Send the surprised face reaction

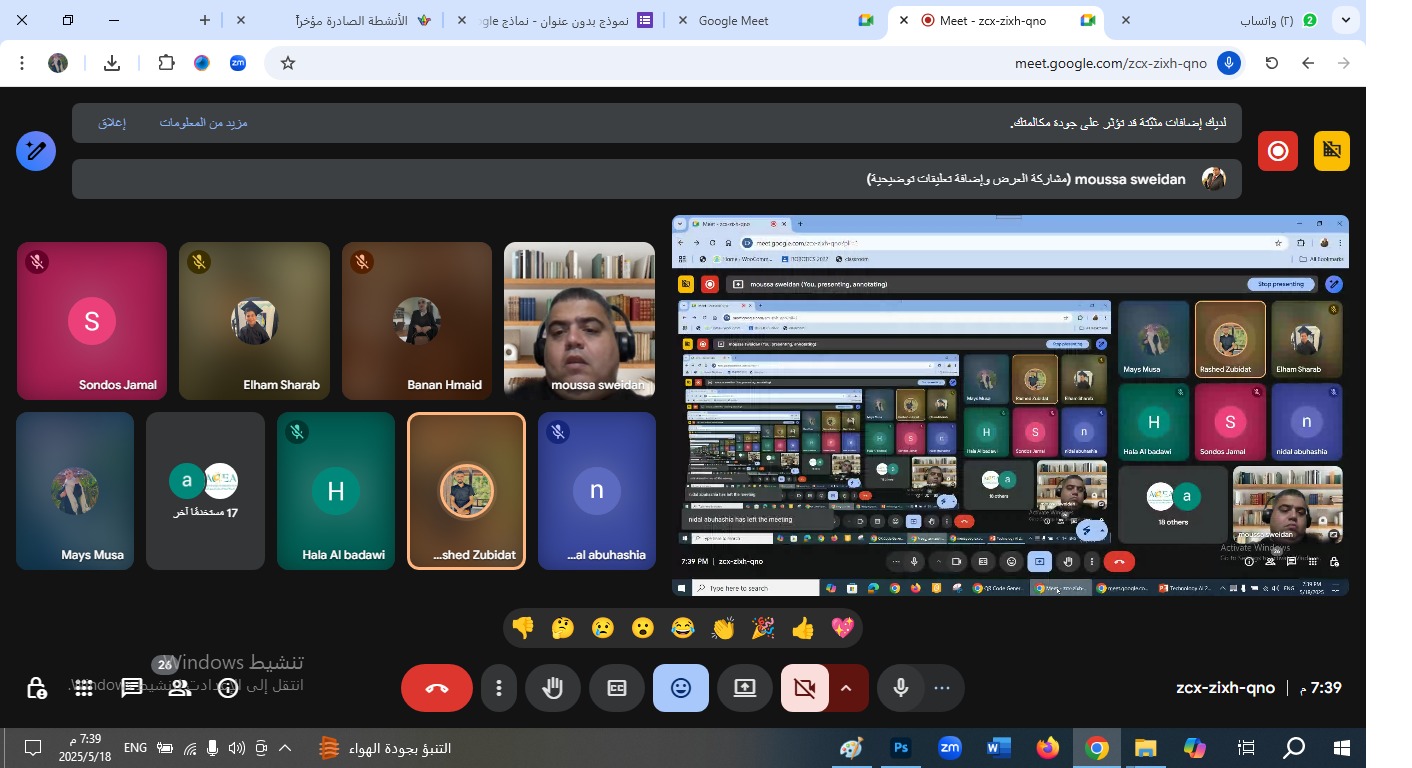(x=643, y=628)
